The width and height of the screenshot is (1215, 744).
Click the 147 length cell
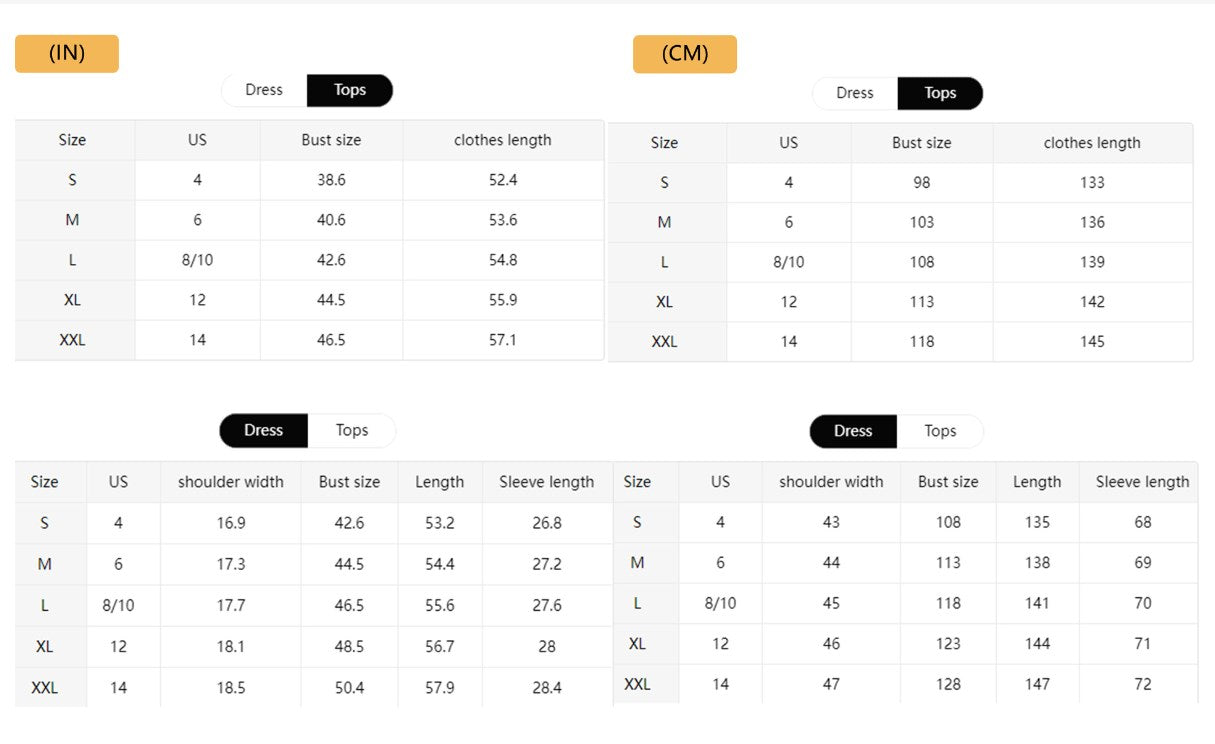(1037, 684)
